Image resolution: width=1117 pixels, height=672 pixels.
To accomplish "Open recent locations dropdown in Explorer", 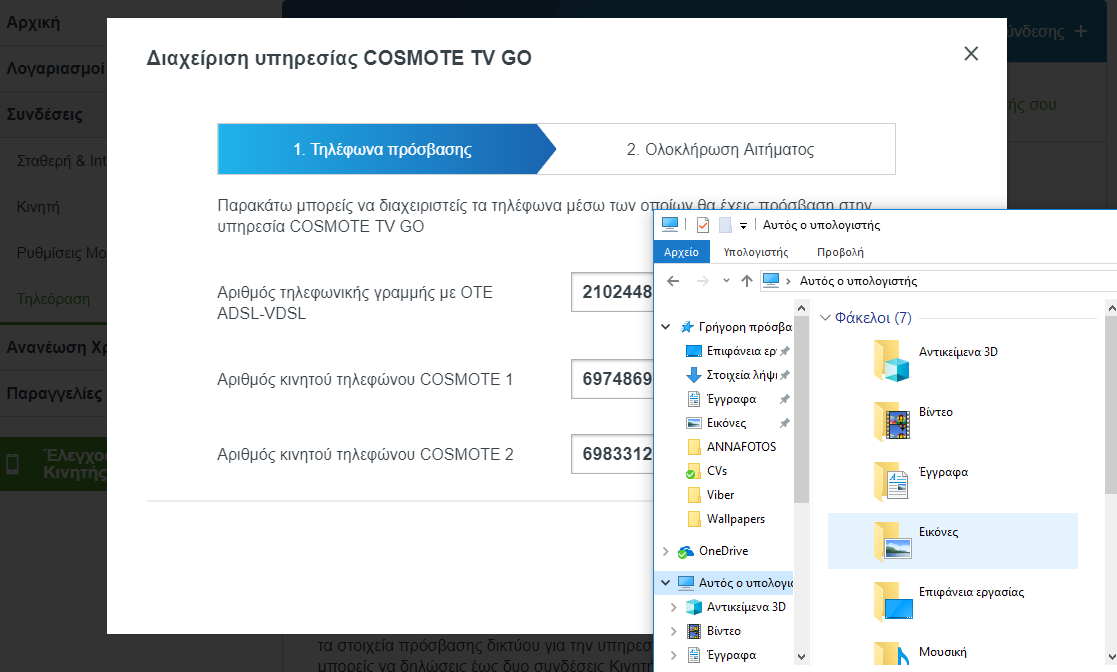I will [x=726, y=281].
